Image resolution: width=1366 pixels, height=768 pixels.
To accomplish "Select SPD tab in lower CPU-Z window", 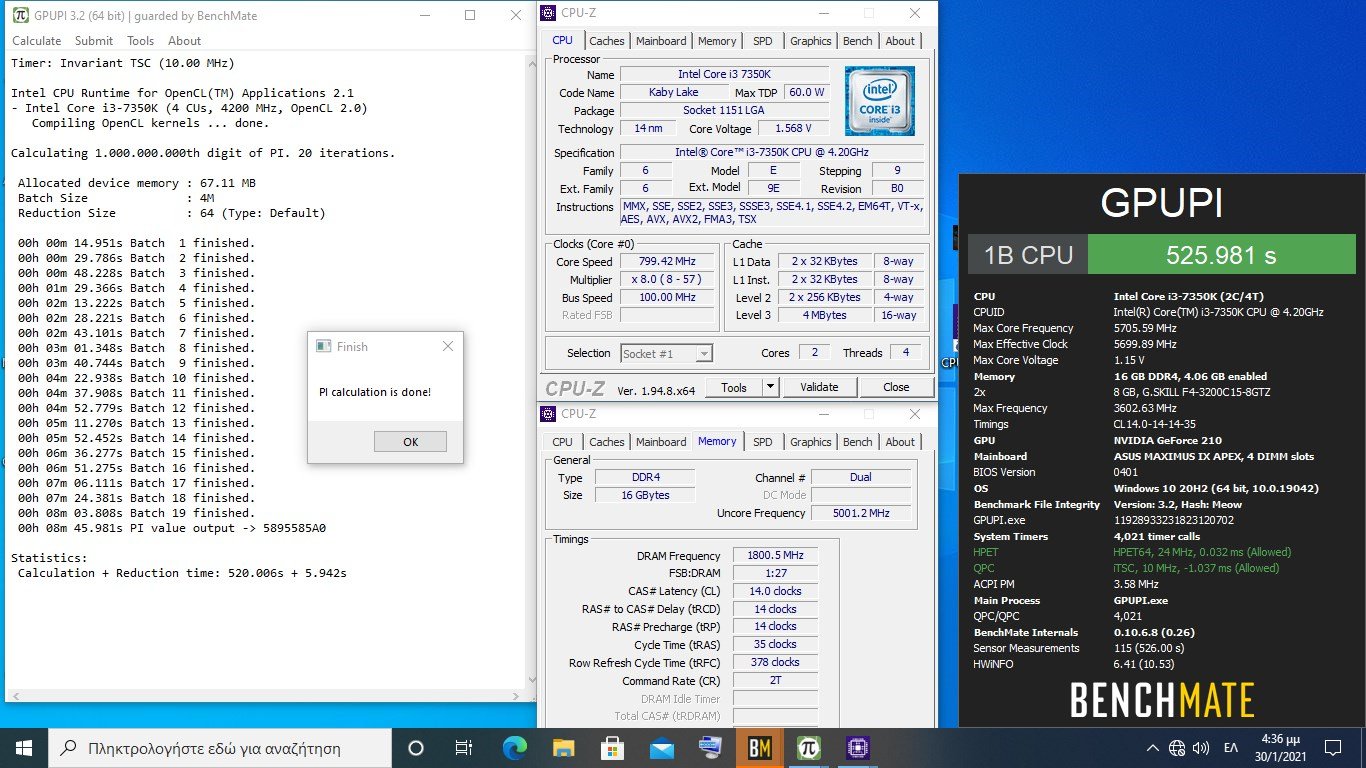I will [x=762, y=442].
